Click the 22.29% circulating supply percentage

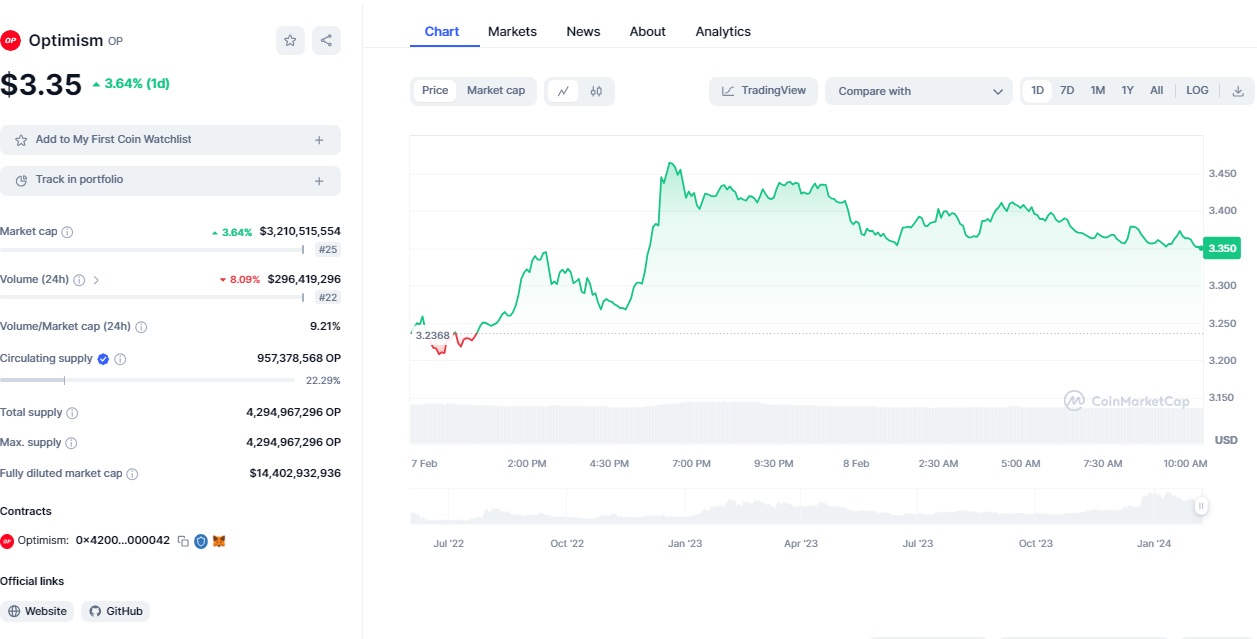[x=323, y=381]
